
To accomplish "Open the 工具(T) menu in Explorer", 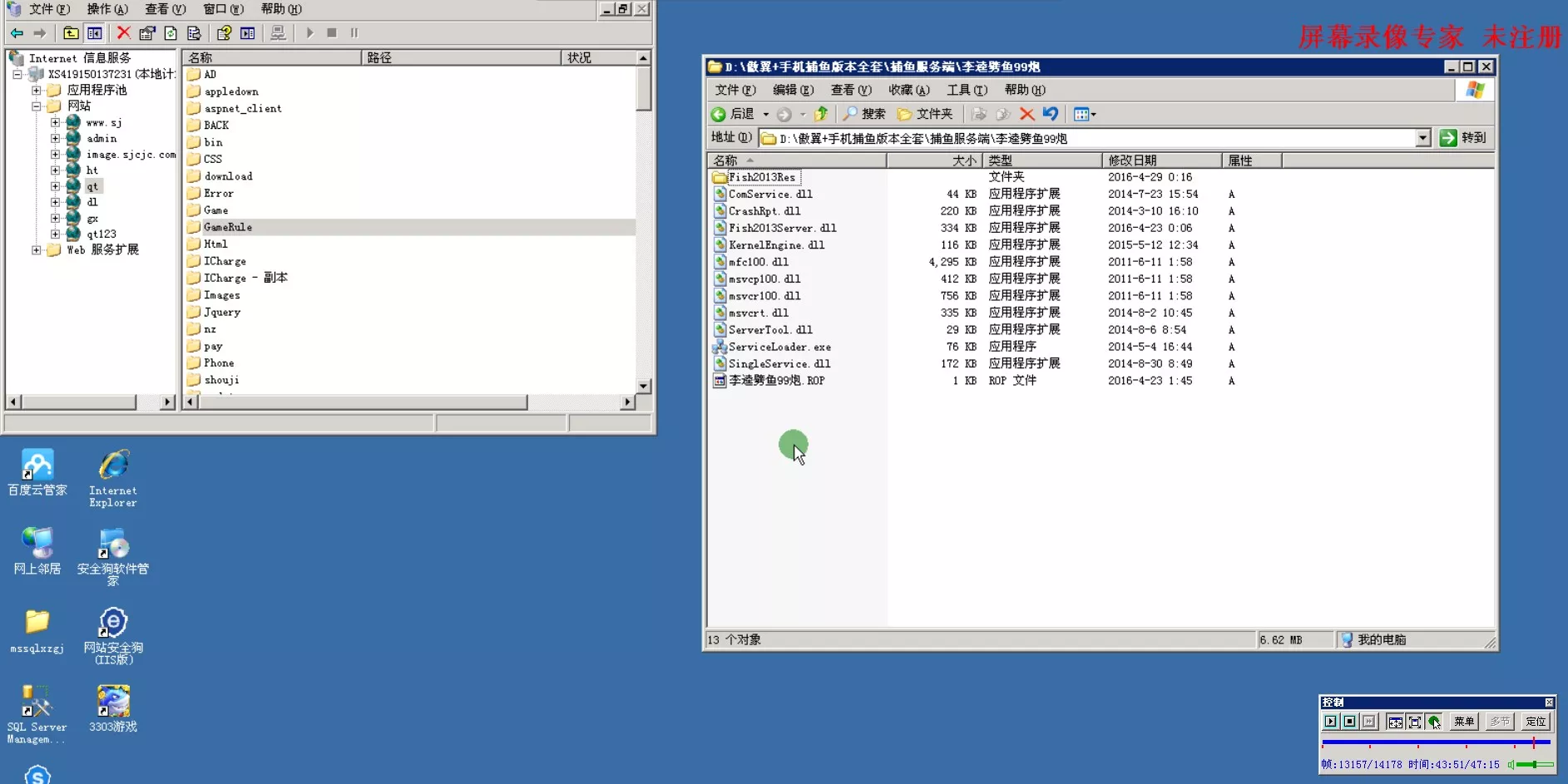I will tap(967, 90).
